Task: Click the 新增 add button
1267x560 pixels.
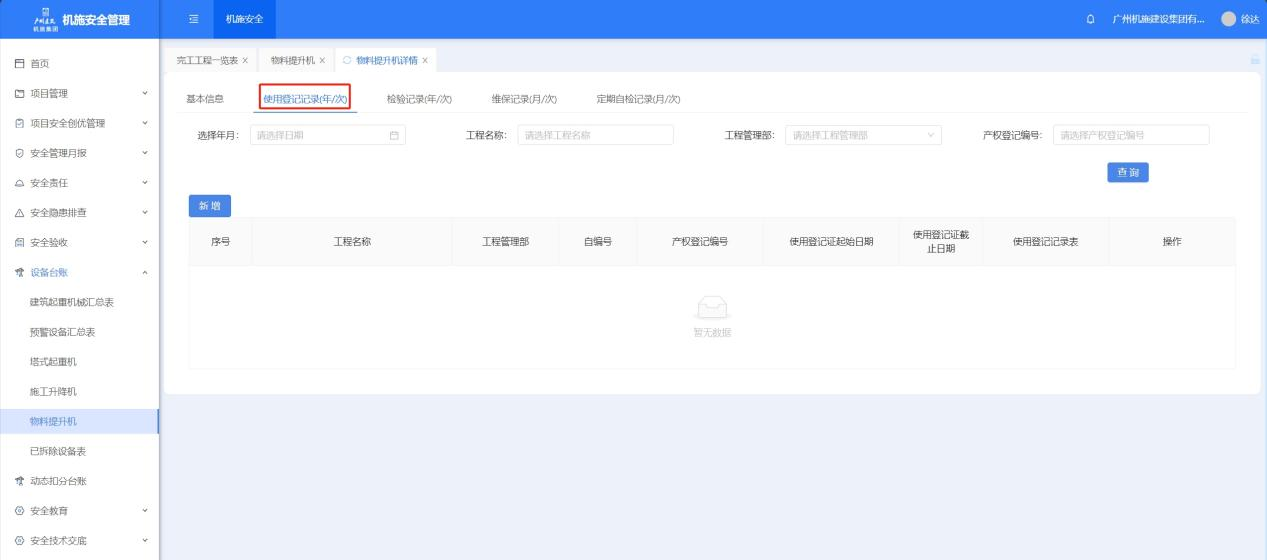Action: pyautogui.click(x=210, y=206)
